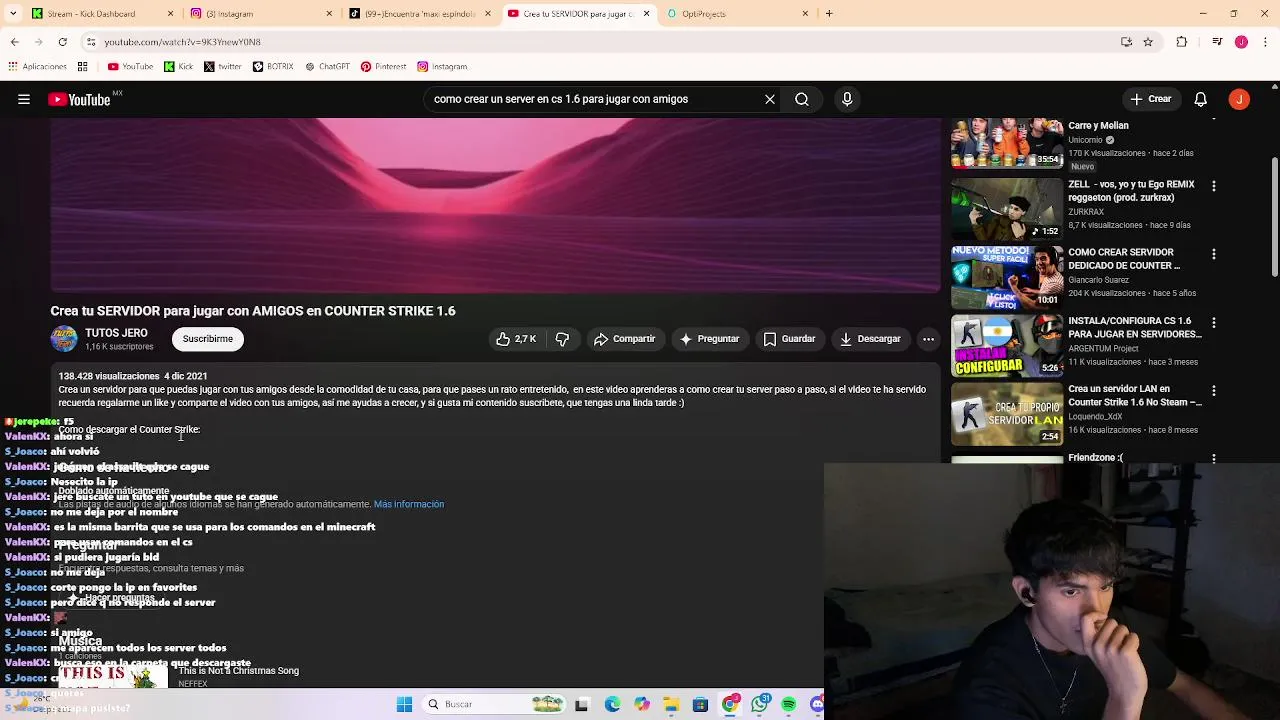Open Microsoft Store from taskbar
Viewport: 1280px width, 720px height.
700,704
